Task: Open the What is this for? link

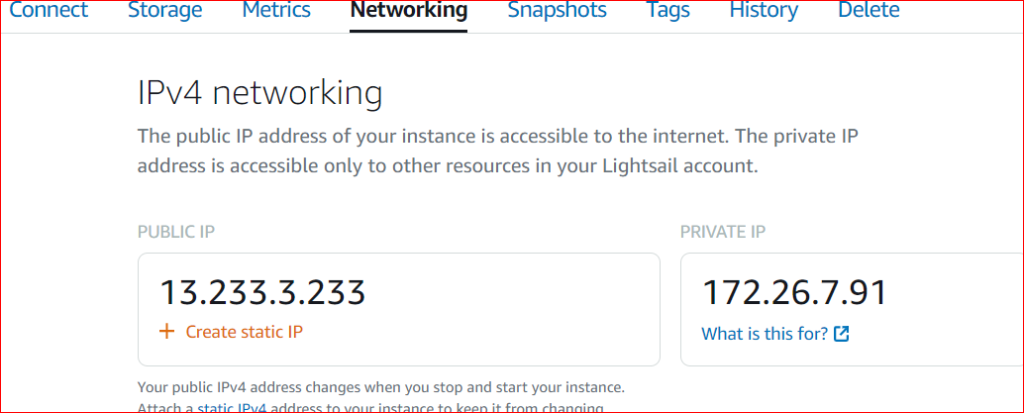Action: [764, 334]
